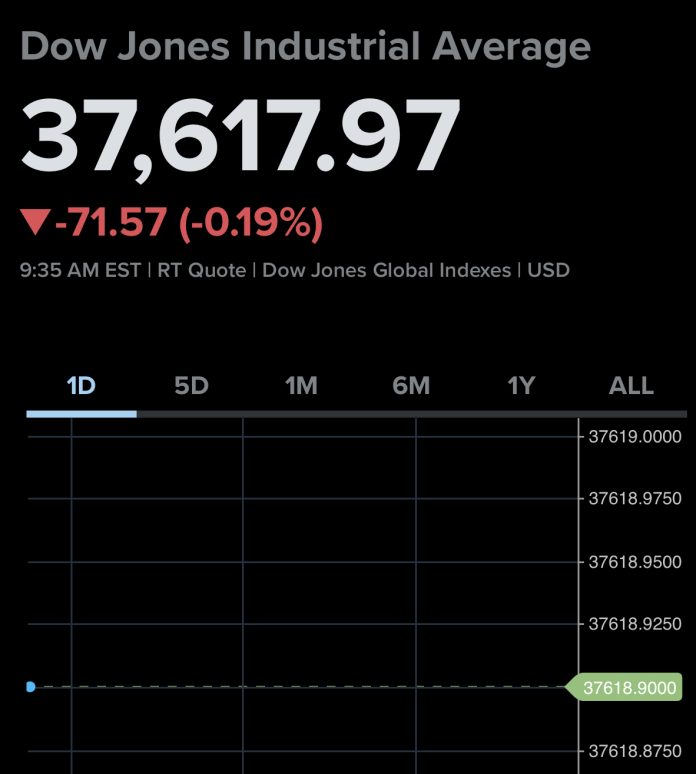Click the USD currency label
696x774 pixels.
click(548, 271)
